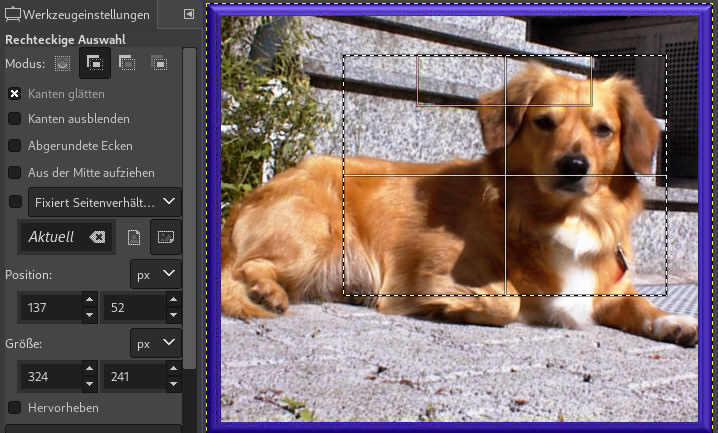Image resolution: width=718 pixels, height=433 pixels.
Task: Open the Größe unit px dropdown
Action: click(156, 343)
